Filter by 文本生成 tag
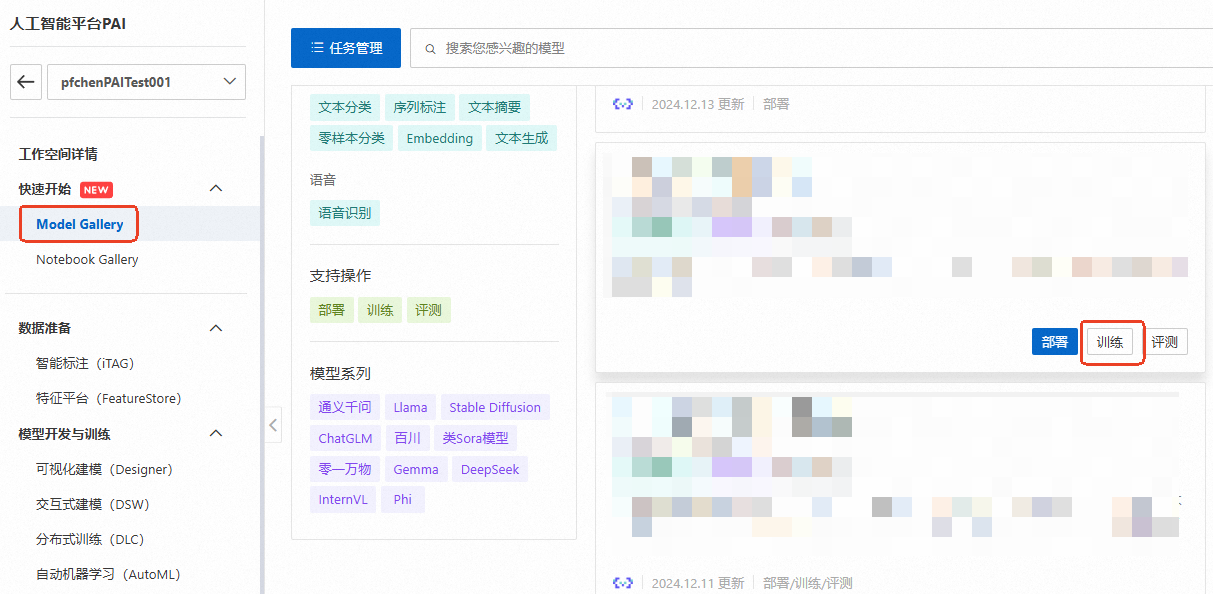The height and width of the screenshot is (594, 1213). coord(522,138)
